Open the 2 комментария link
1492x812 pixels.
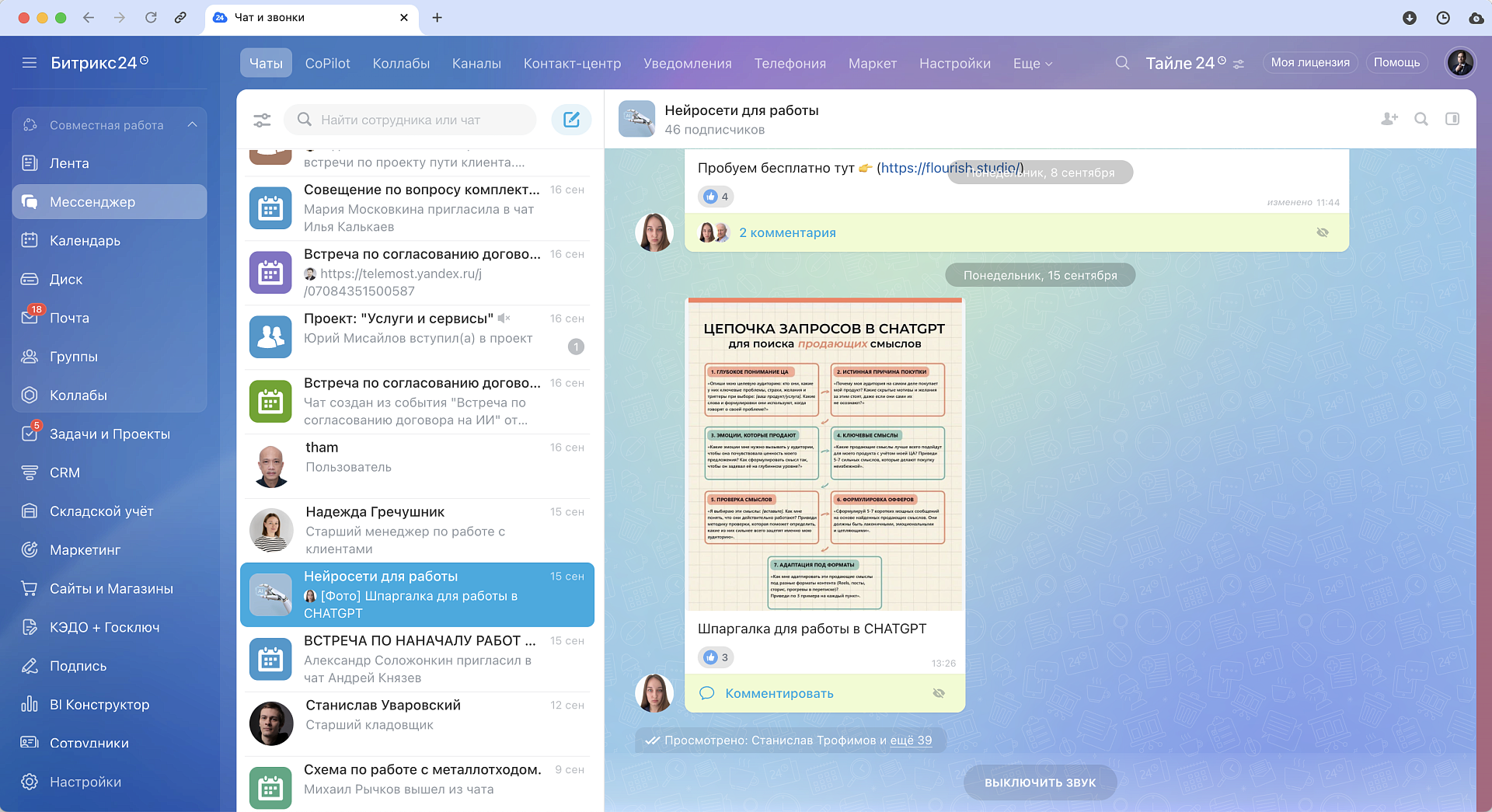(787, 232)
